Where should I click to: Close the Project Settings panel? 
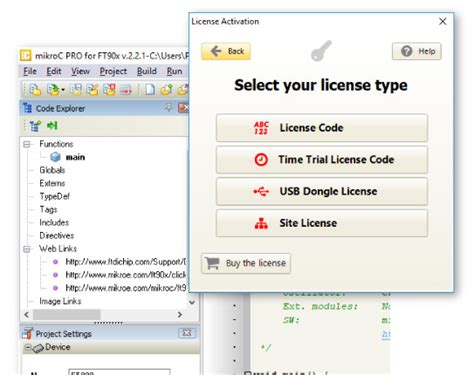187,333
